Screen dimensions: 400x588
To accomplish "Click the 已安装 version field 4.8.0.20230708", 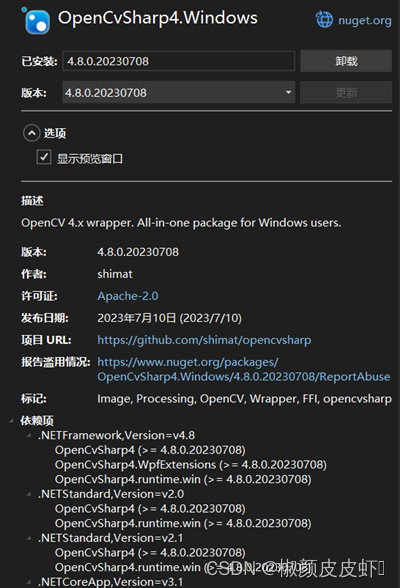I will click(178, 61).
